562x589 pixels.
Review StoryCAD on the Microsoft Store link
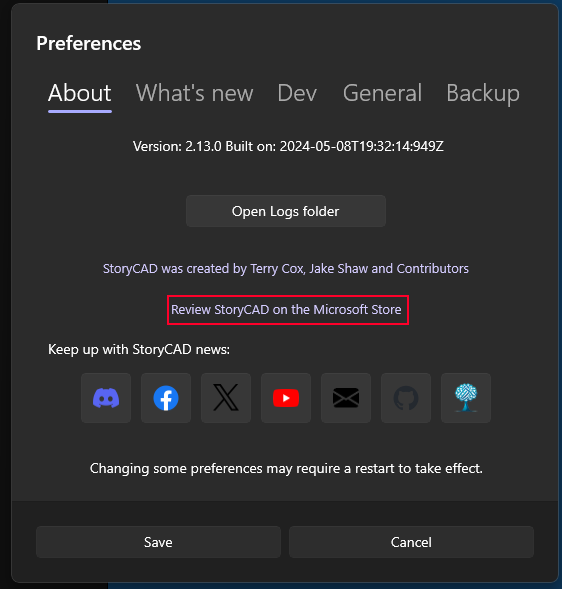(286, 310)
